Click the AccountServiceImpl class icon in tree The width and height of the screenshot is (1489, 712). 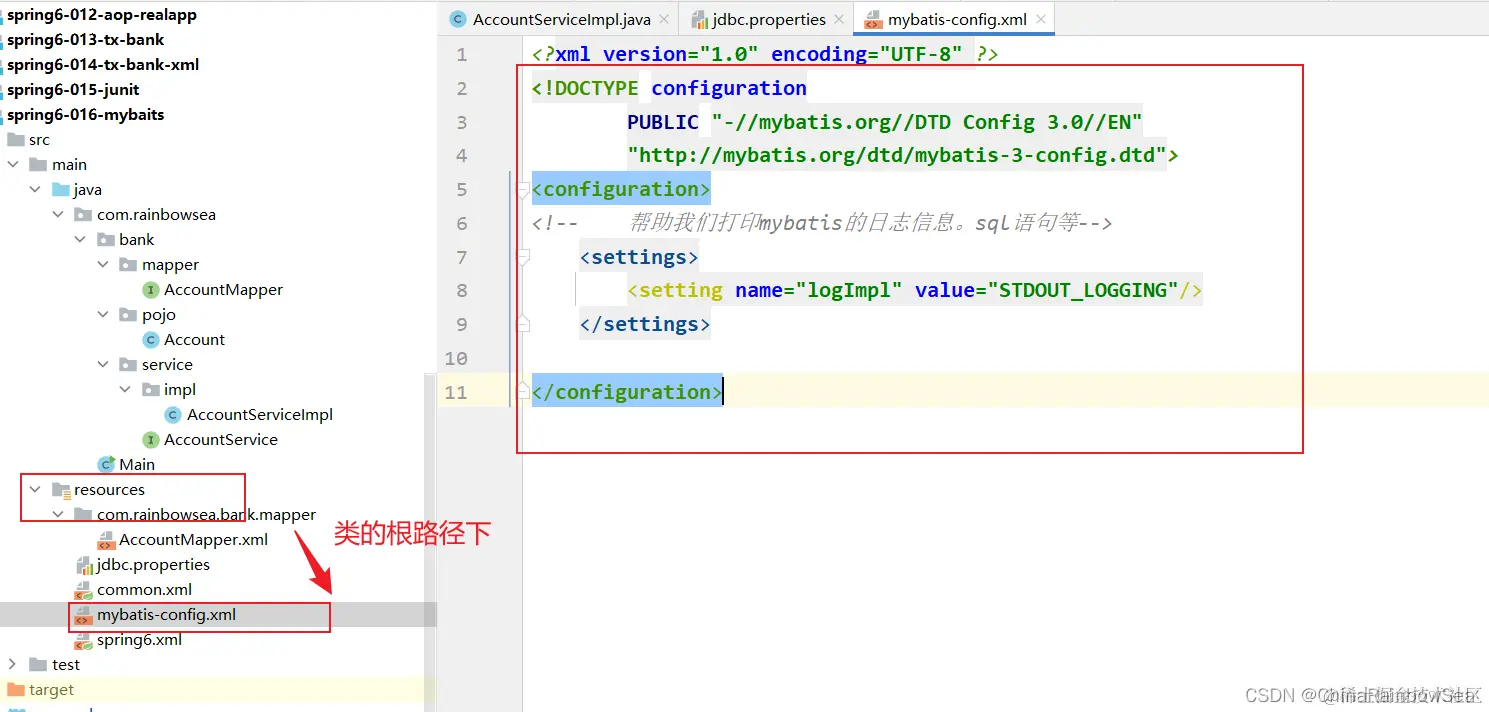pyautogui.click(x=173, y=414)
